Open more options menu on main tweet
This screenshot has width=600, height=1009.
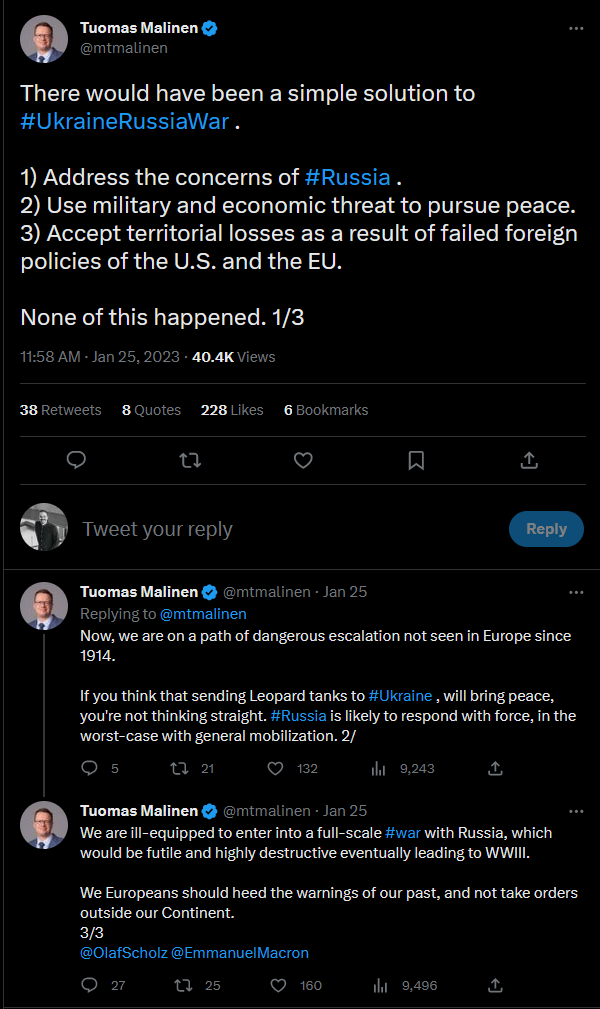pyautogui.click(x=576, y=28)
